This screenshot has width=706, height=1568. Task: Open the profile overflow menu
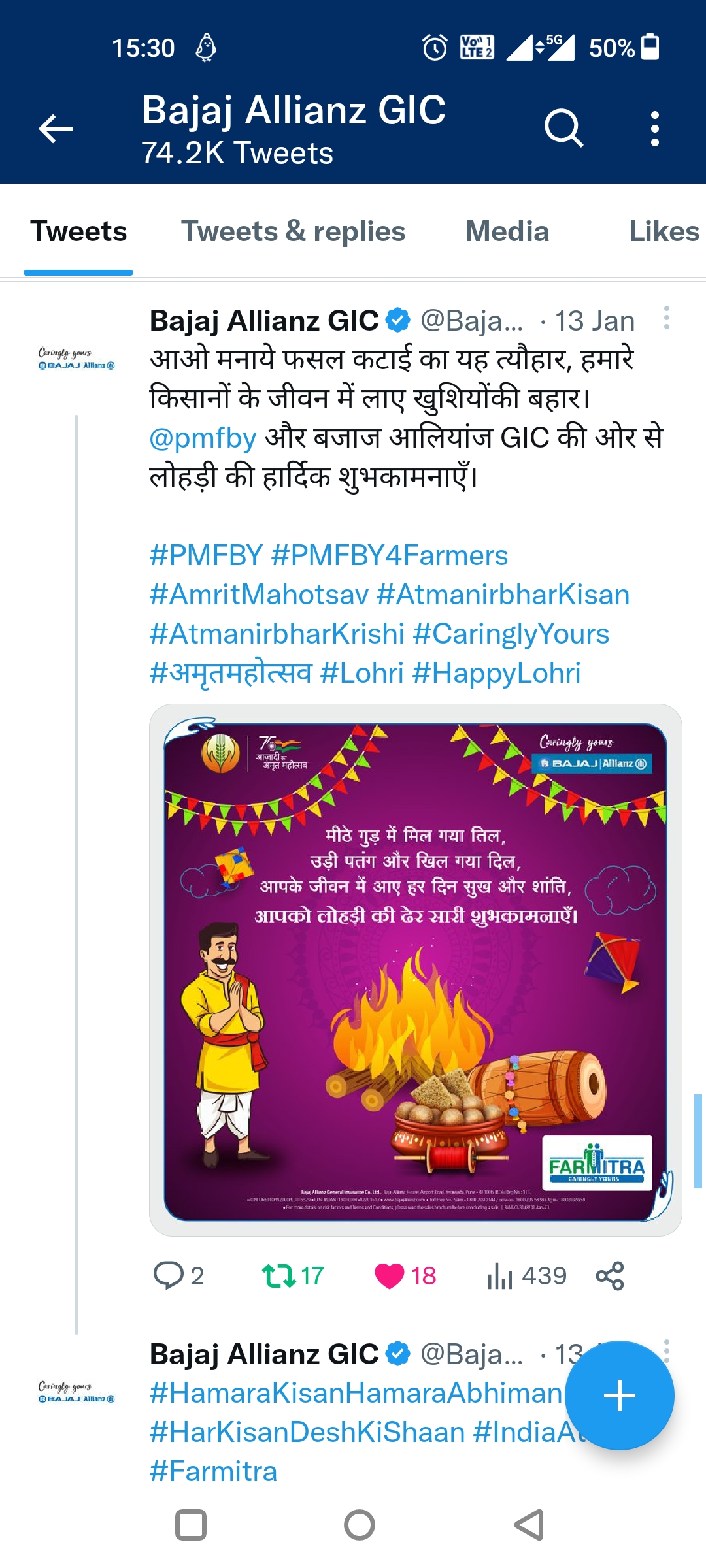pos(654,128)
